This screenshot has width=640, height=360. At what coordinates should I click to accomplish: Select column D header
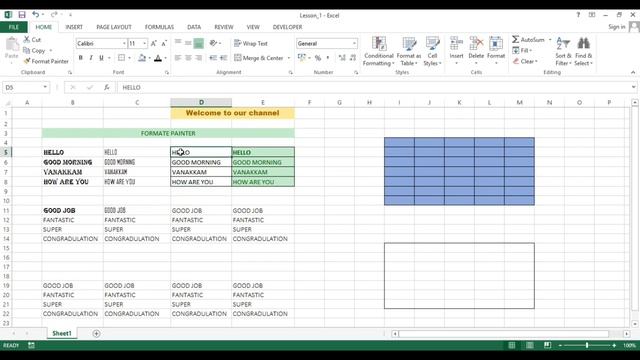[x=201, y=102]
